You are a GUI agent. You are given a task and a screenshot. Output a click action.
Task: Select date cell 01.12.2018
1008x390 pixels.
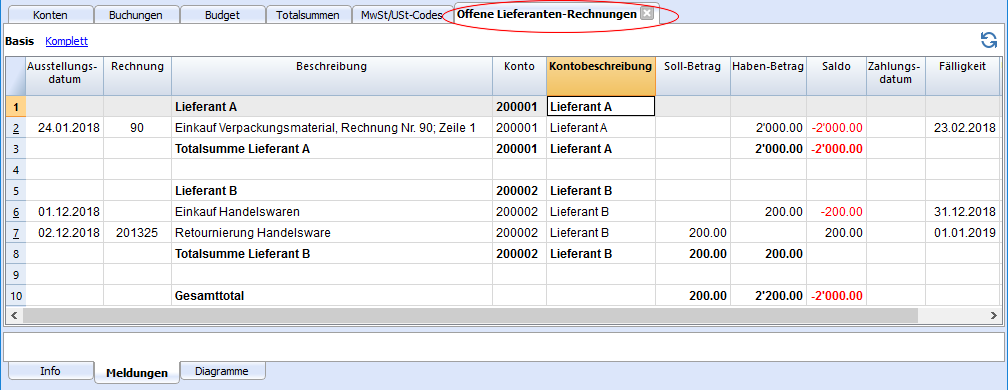pyautogui.click(x=64, y=211)
